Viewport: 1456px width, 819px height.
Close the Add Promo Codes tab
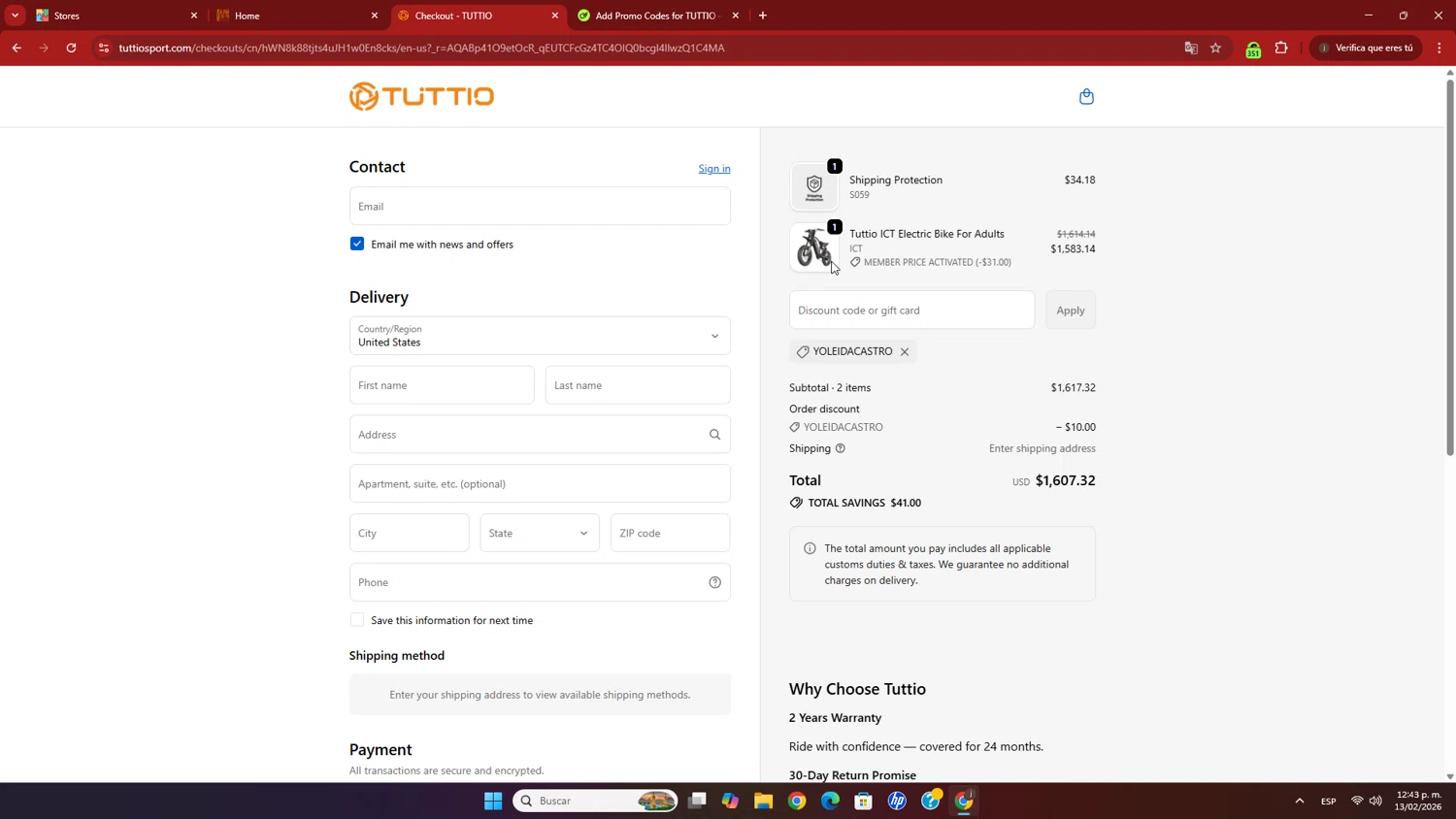tap(735, 16)
